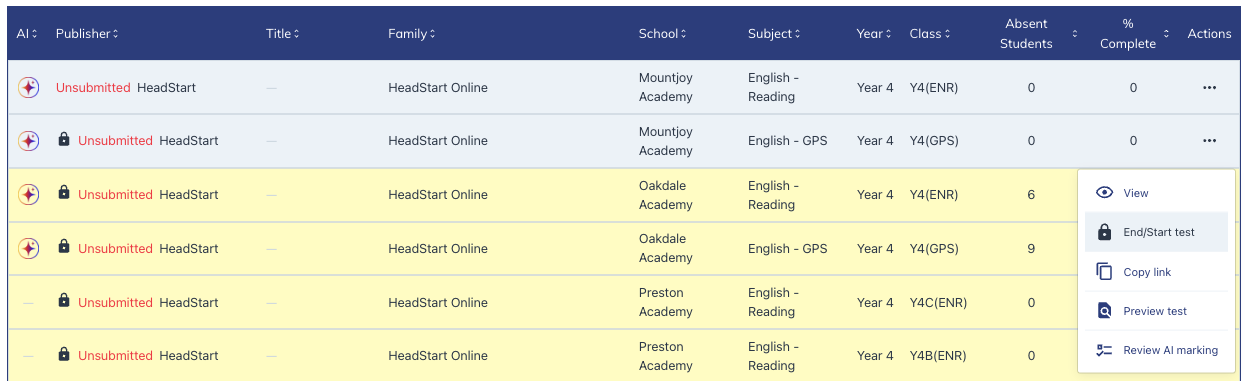Screen dimensions: 1248x381
Task: Click the Unsubmitted status in Oakdale English Reading row
Action: click(x=115, y=195)
